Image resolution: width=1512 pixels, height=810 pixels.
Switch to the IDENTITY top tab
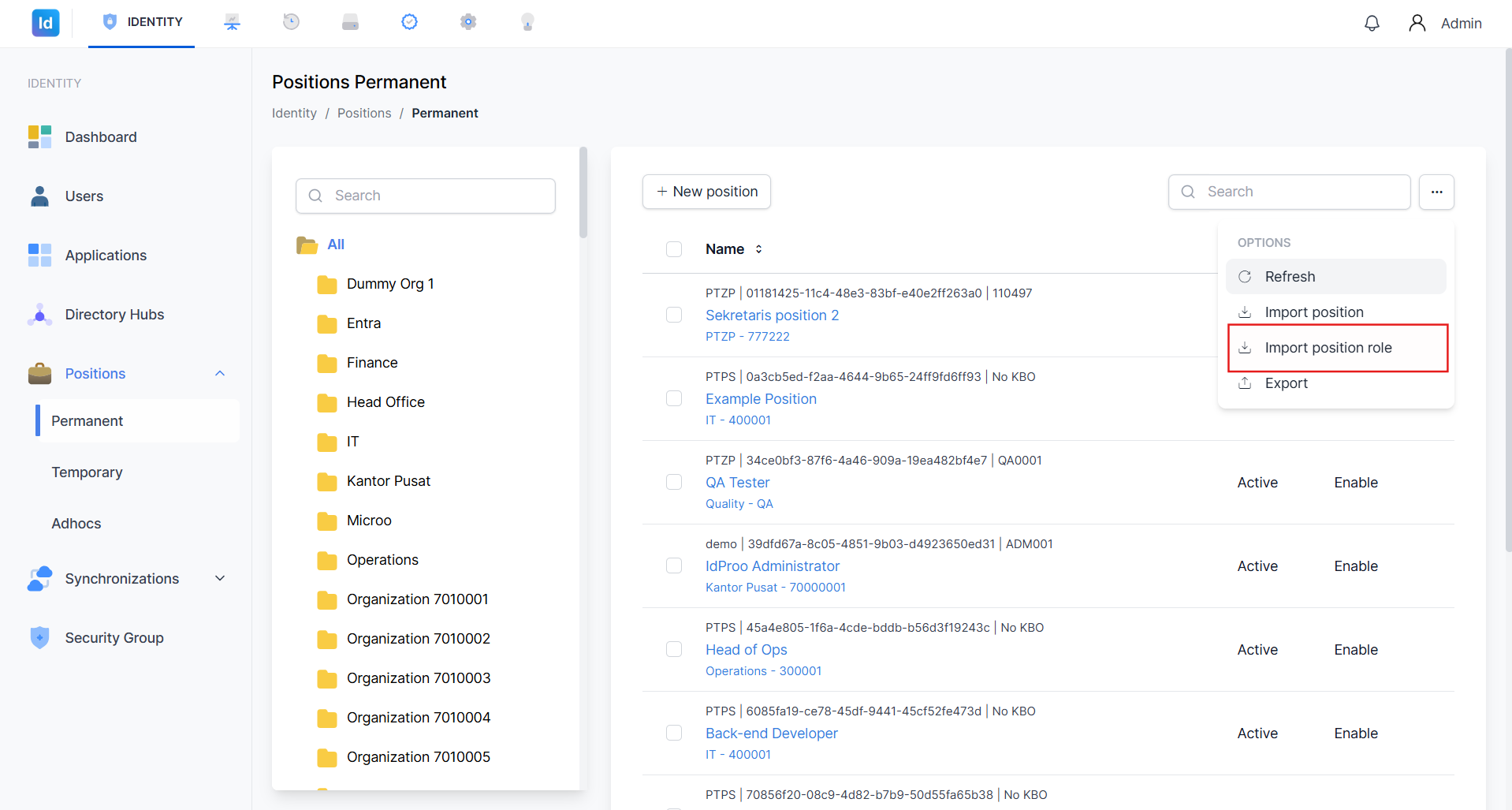[x=142, y=23]
